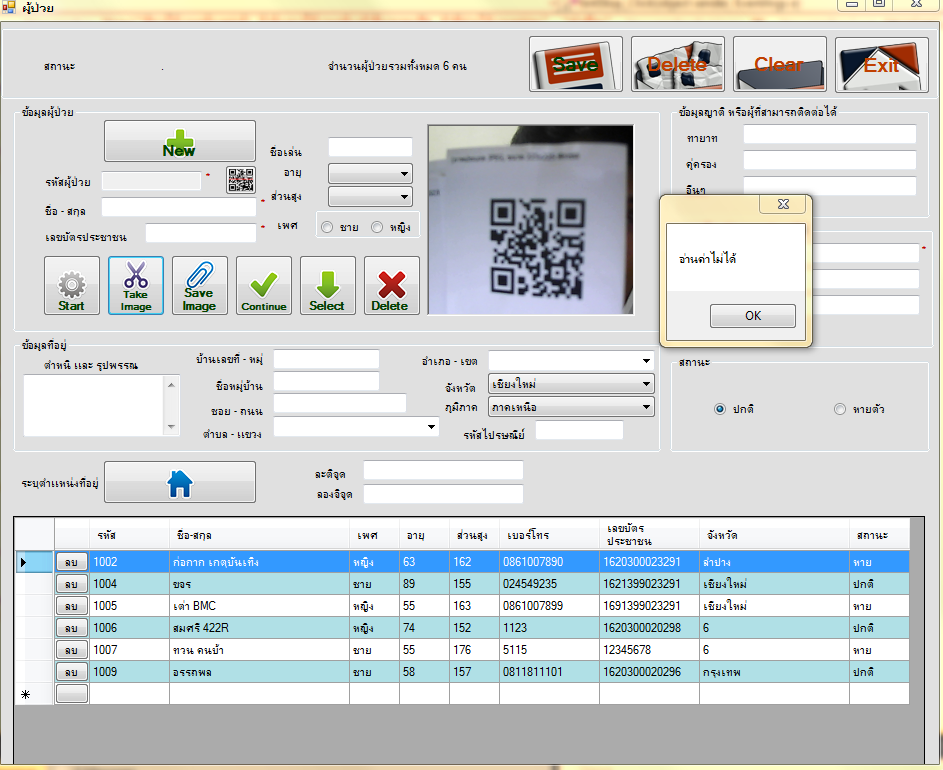
Task: Click the New patient button with plus icon
Action: [x=179, y=141]
